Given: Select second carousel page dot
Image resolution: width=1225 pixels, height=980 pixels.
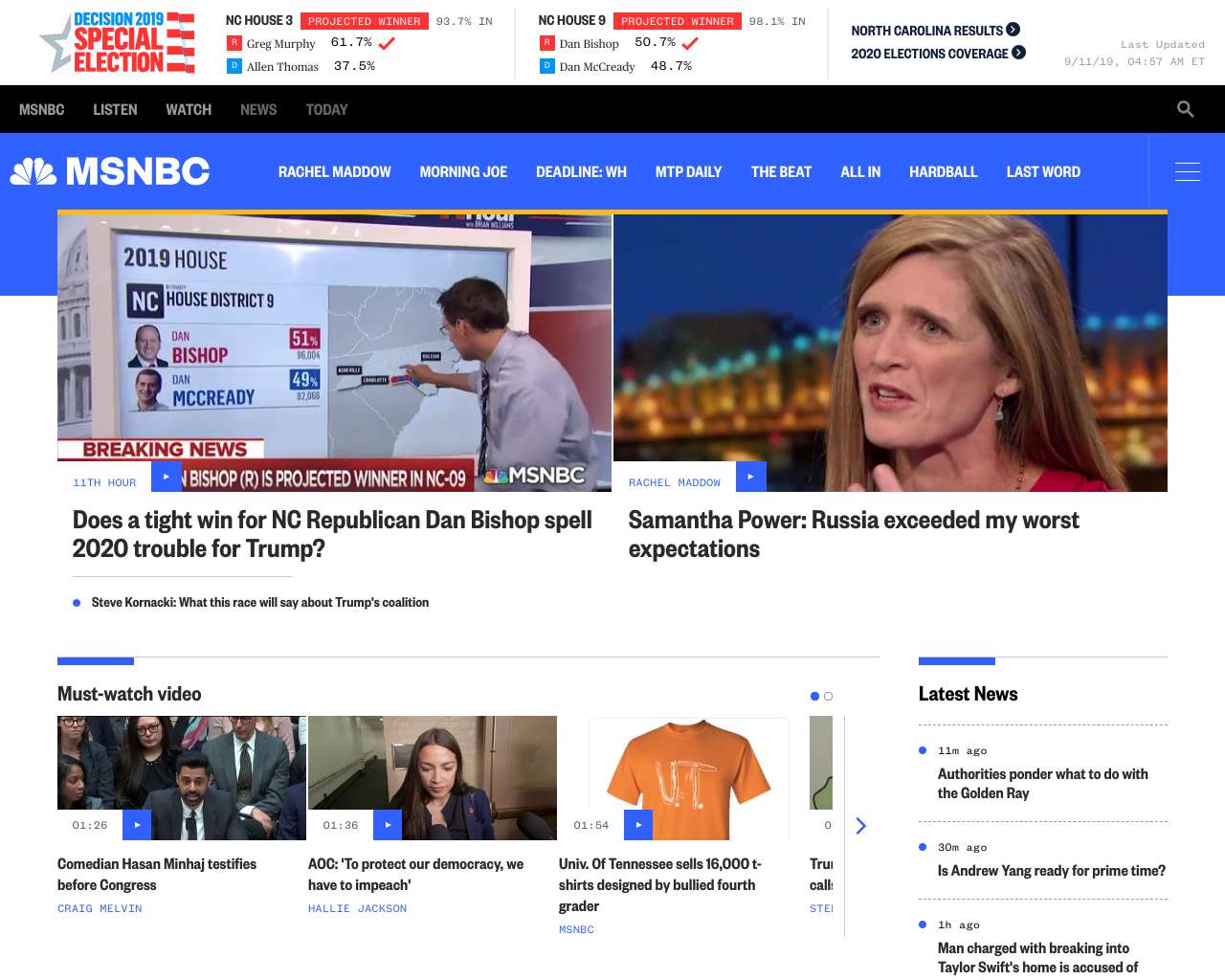Looking at the screenshot, I should (828, 696).
